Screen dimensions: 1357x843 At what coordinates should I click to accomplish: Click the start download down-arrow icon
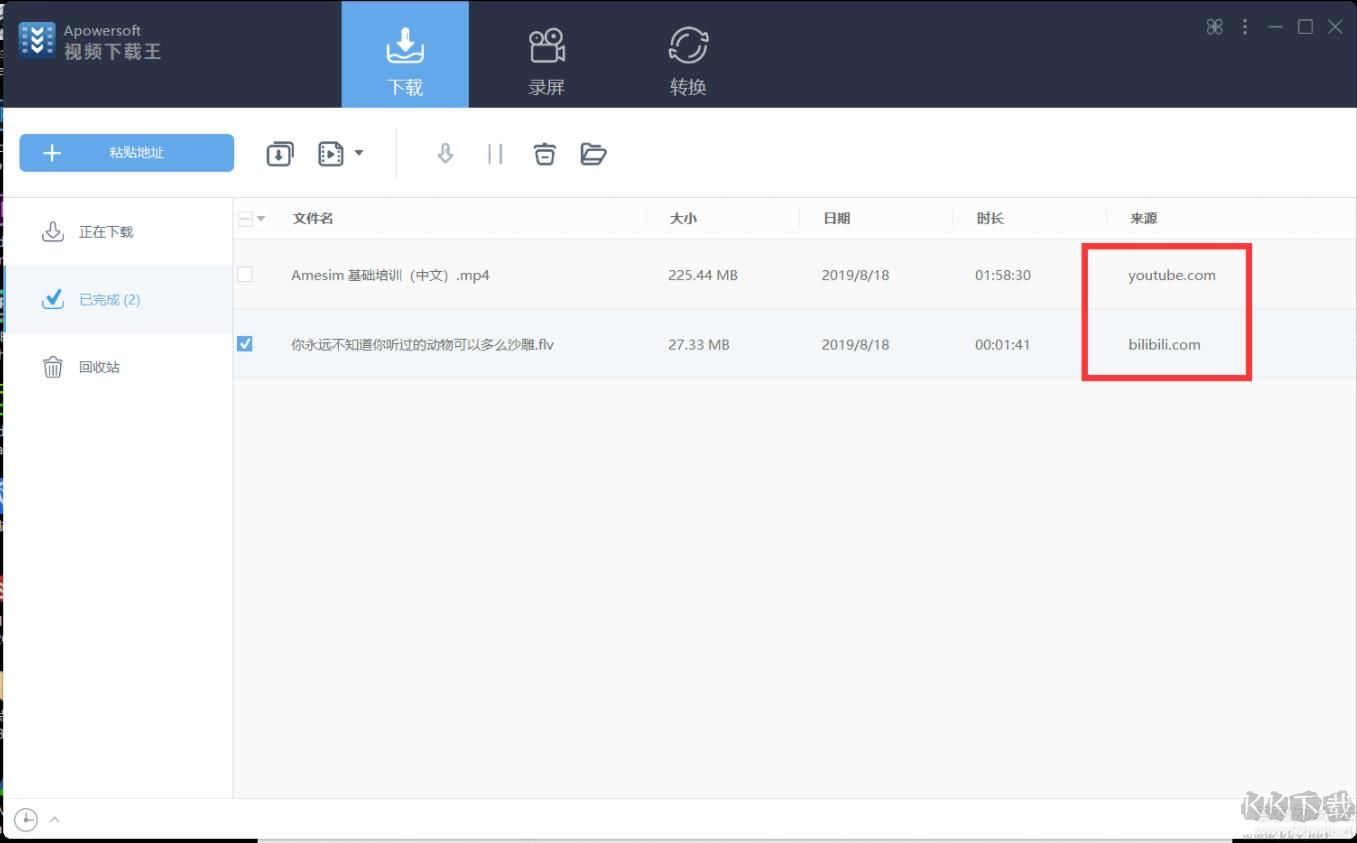coord(446,153)
